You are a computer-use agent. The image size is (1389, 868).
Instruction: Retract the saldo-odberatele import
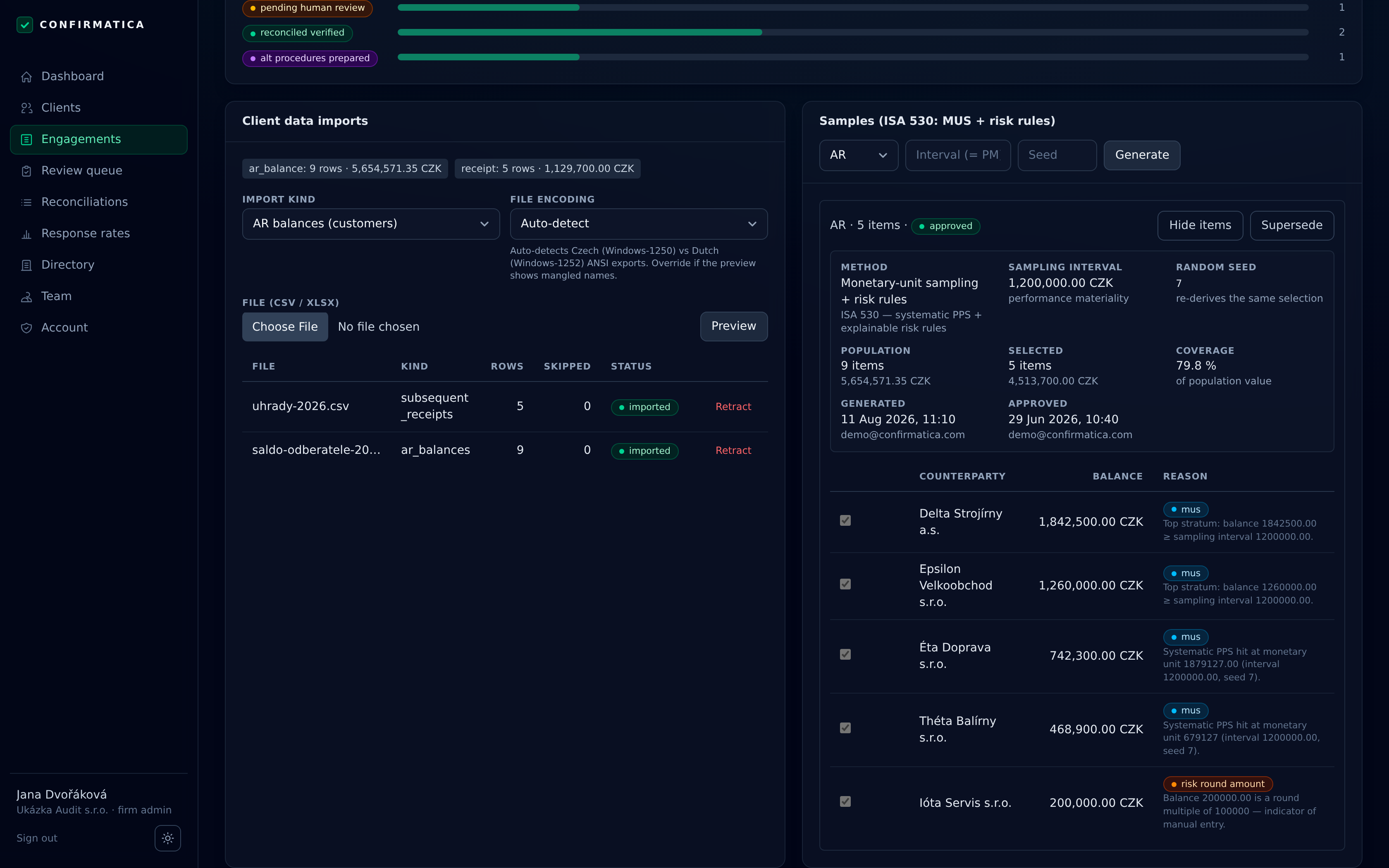click(x=733, y=451)
